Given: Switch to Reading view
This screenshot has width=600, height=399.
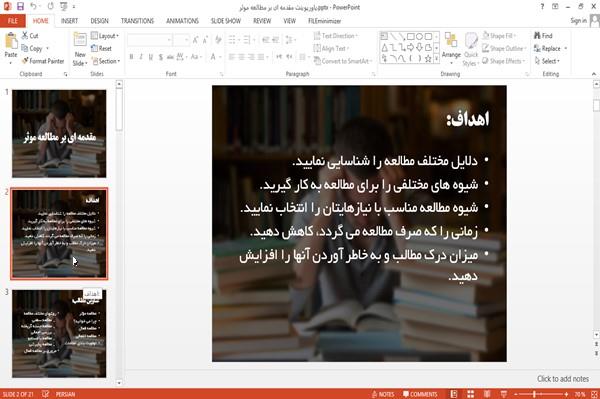Looking at the screenshot, I should (x=487, y=394).
